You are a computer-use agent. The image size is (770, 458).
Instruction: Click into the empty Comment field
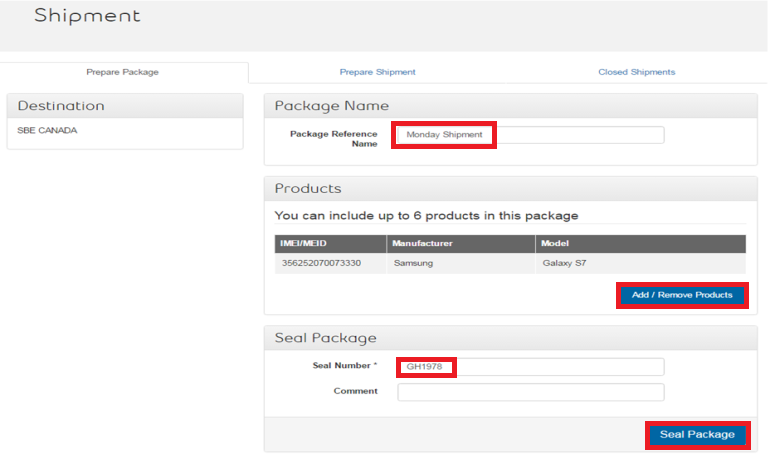click(530, 392)
